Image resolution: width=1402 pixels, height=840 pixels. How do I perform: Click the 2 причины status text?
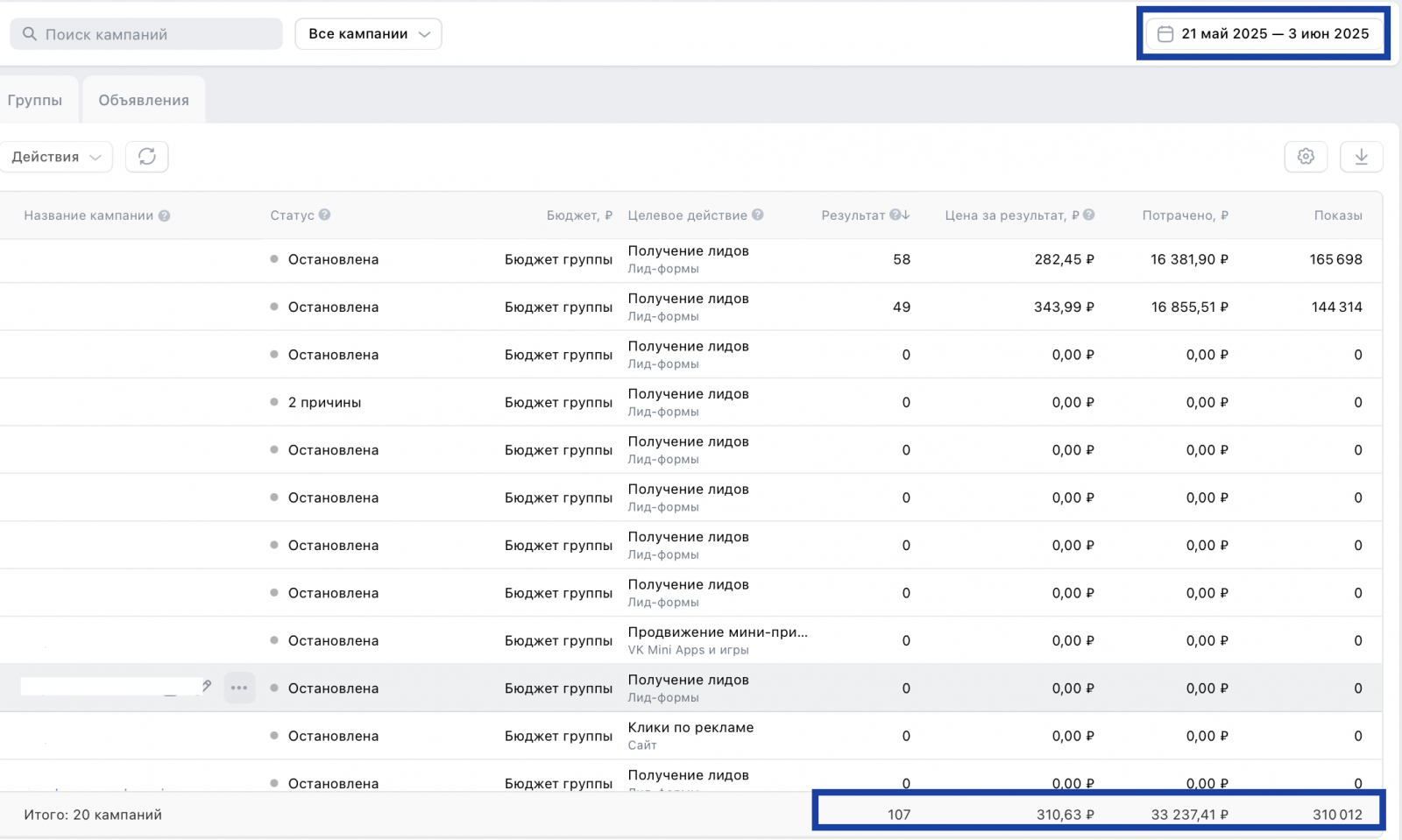pos(324,402)
